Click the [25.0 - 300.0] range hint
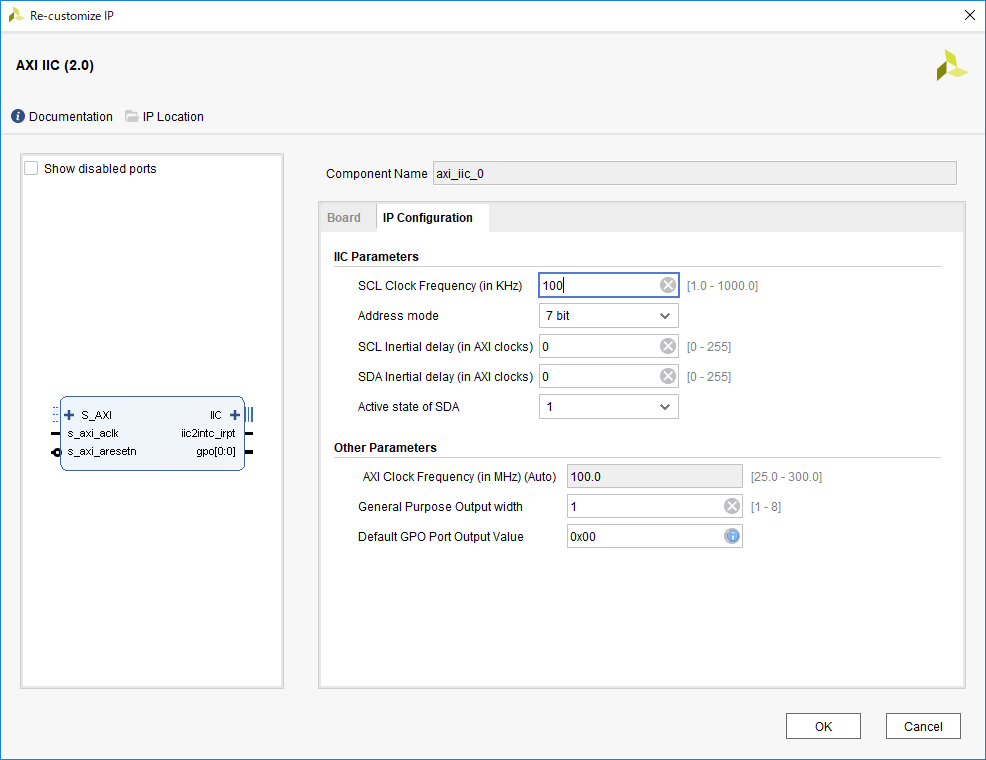The height and width of the screenshot is (760, 986). pyautogui.click(x=786, y=476)
